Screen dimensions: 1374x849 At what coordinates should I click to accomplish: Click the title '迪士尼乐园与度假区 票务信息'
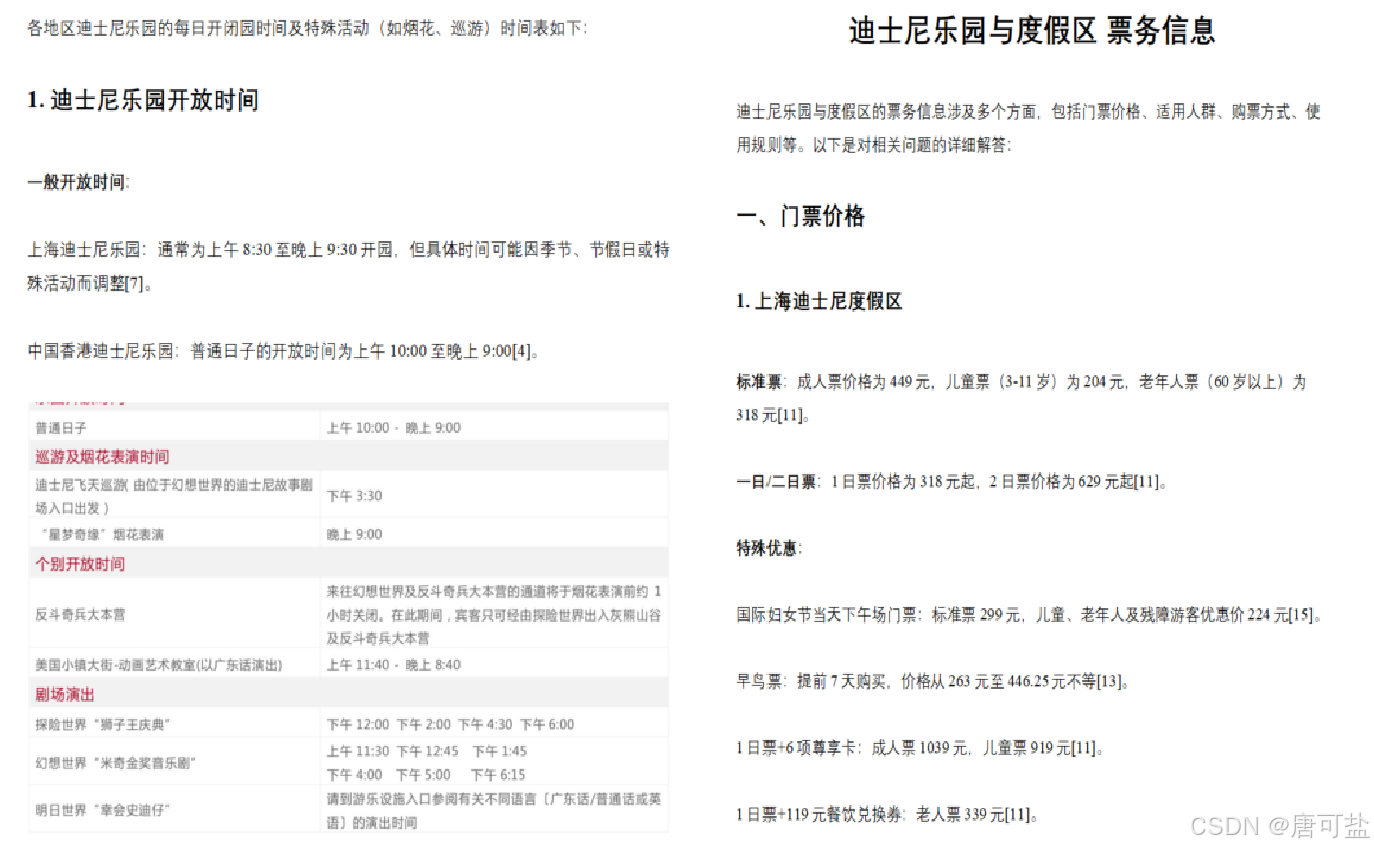pyautogui.click(x=1032, y=30)
